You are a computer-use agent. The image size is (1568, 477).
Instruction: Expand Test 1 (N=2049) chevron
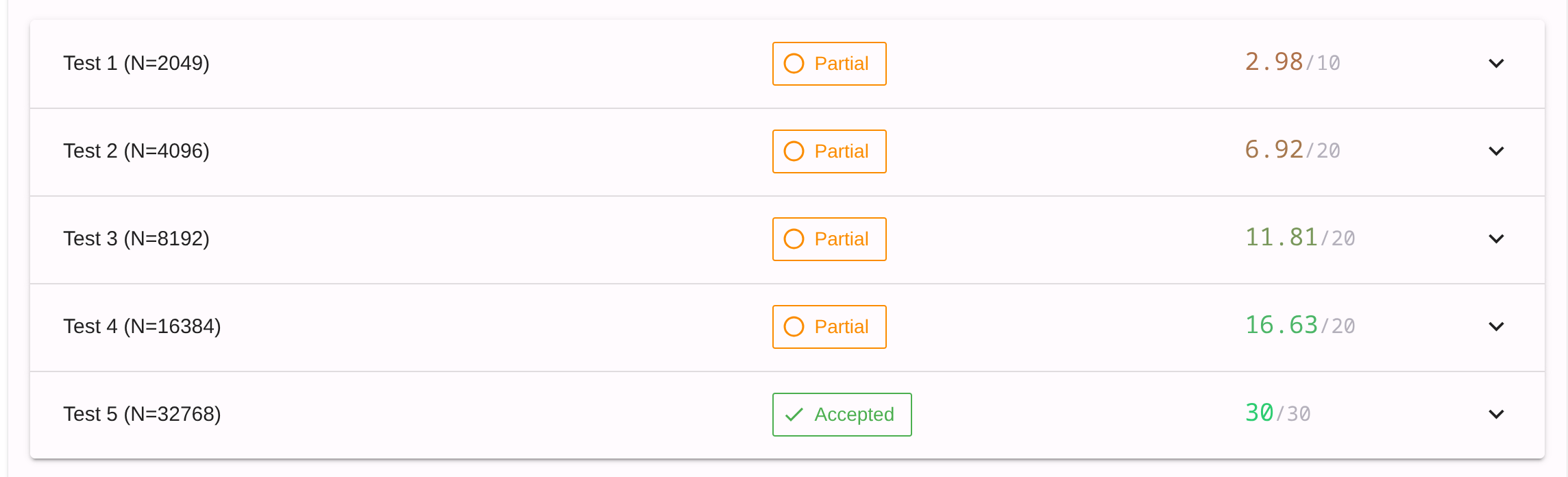(1496, 64)
